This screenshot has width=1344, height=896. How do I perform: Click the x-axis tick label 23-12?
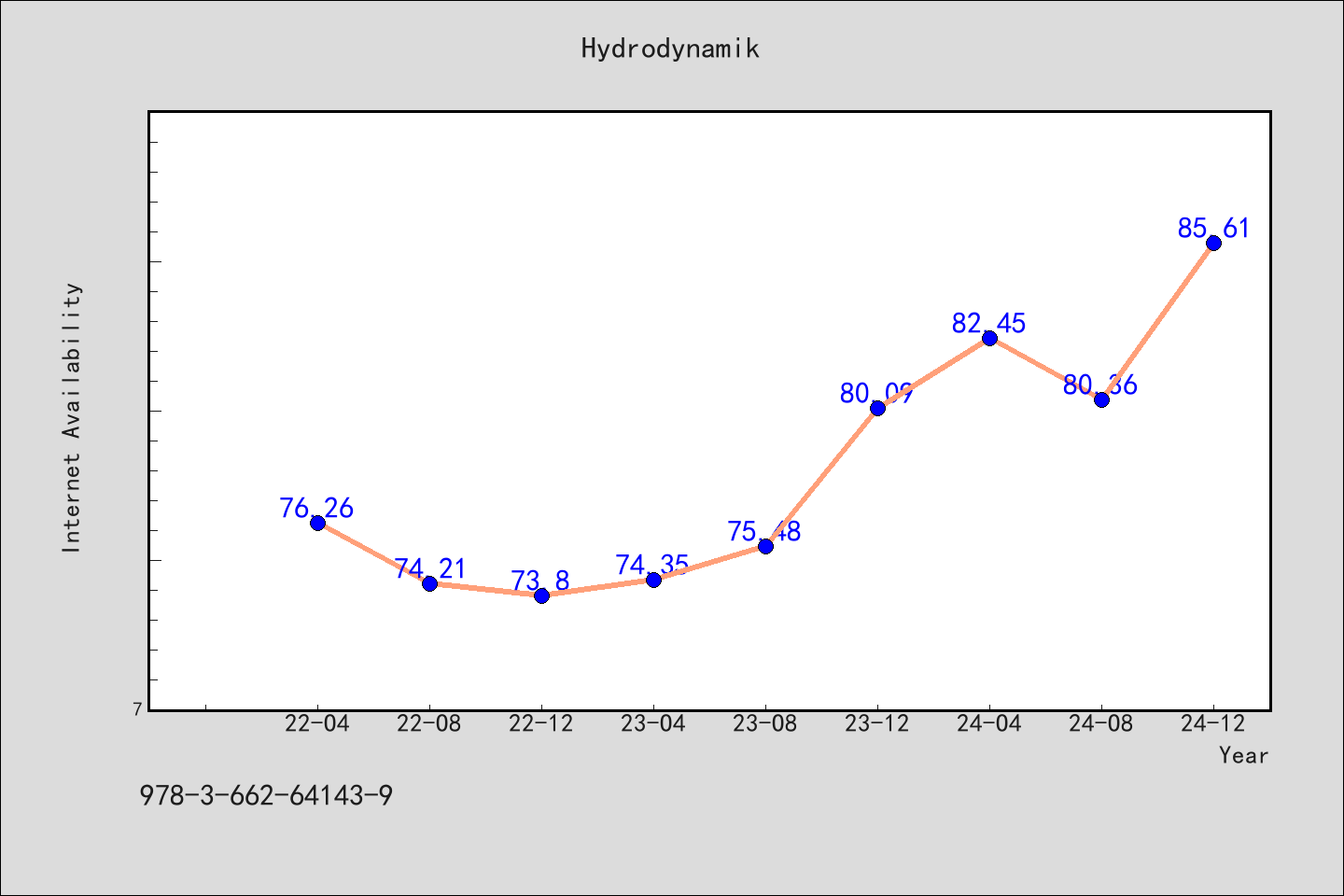877,724
